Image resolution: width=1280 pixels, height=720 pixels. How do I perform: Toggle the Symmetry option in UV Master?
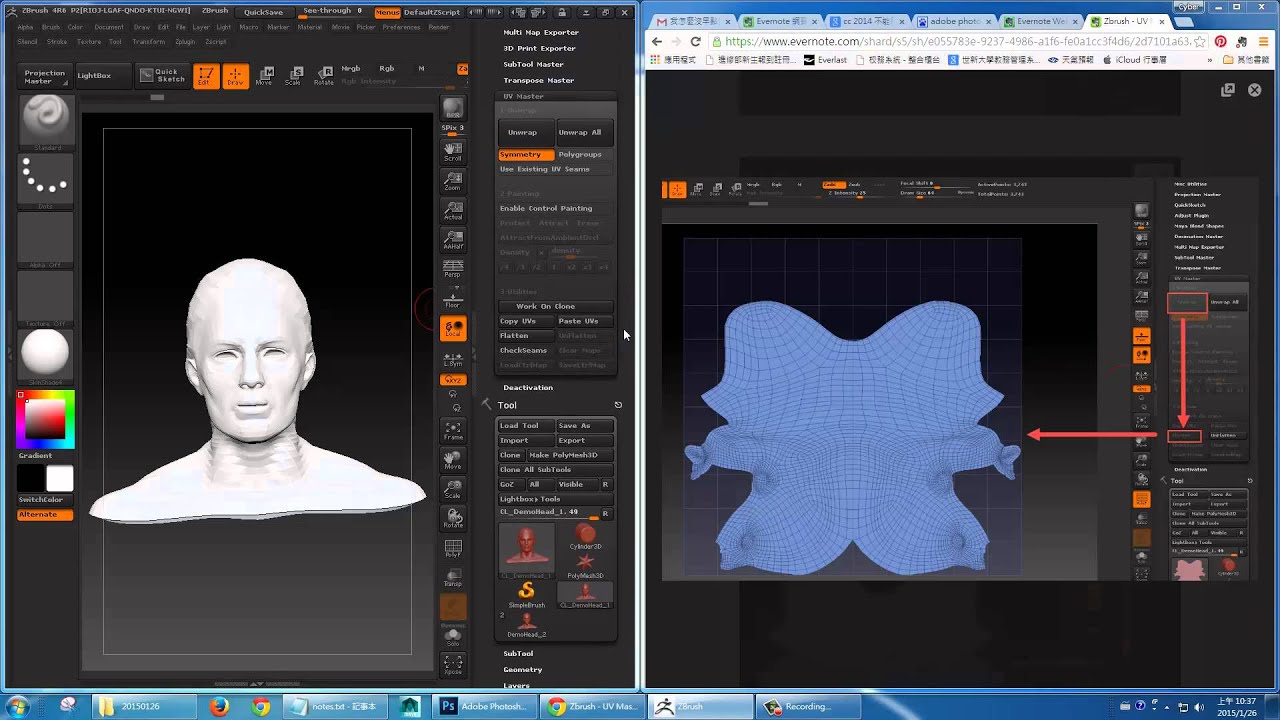click(x=526, y=155)
